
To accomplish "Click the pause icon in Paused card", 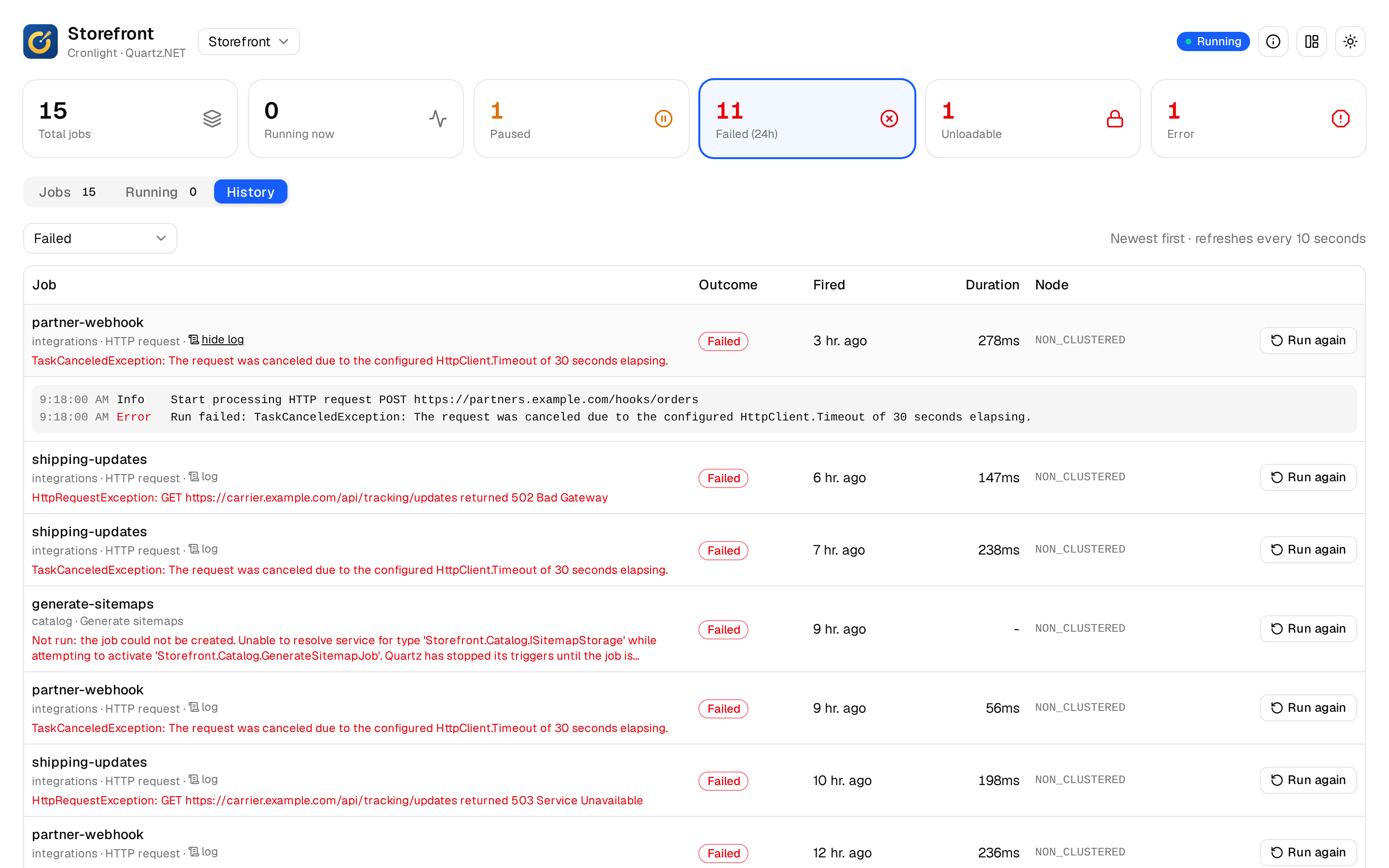I will point(664,119).
